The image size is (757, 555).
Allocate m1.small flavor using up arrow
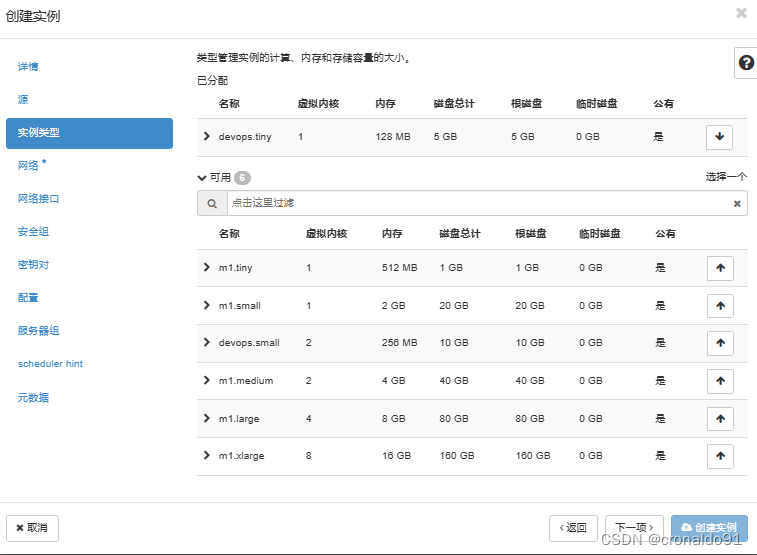tap(720, 306)
